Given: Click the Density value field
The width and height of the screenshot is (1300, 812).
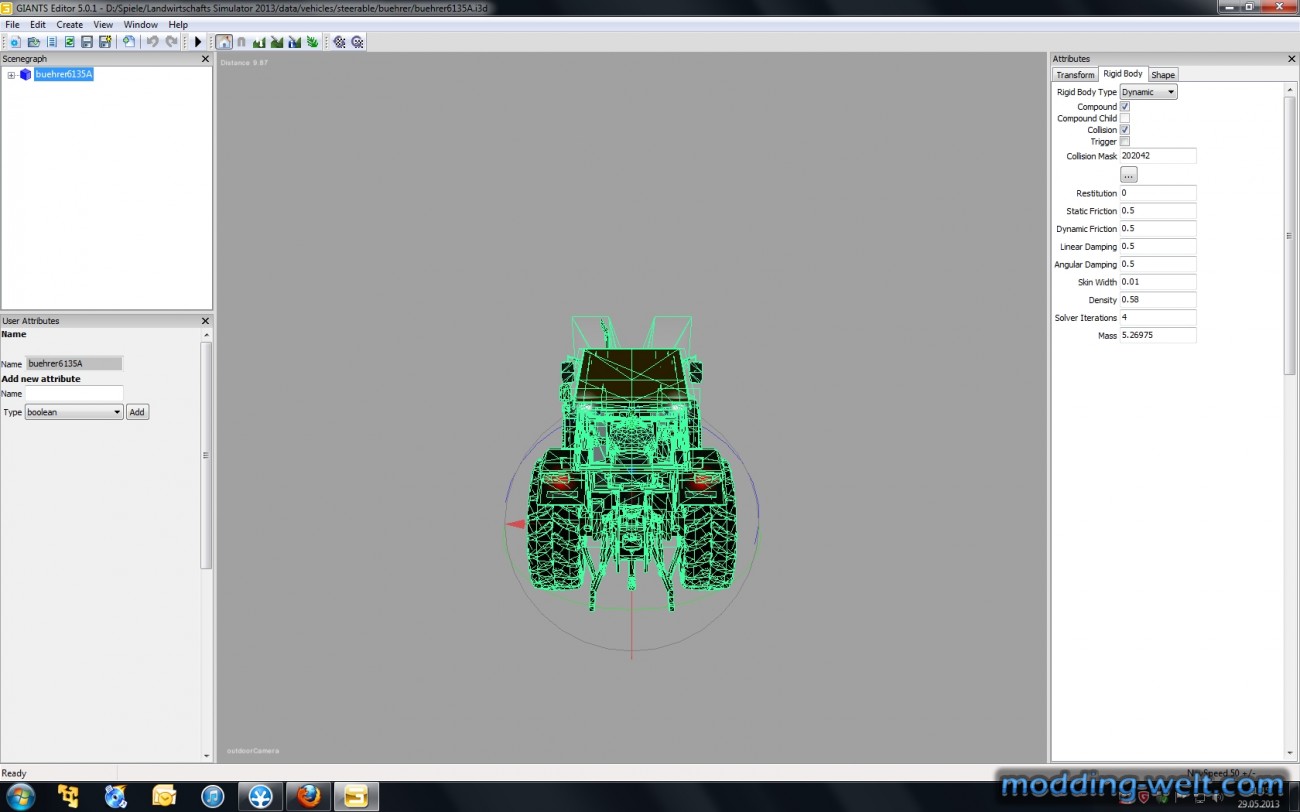Looking at the screenshot, I should coord(1158,300).
